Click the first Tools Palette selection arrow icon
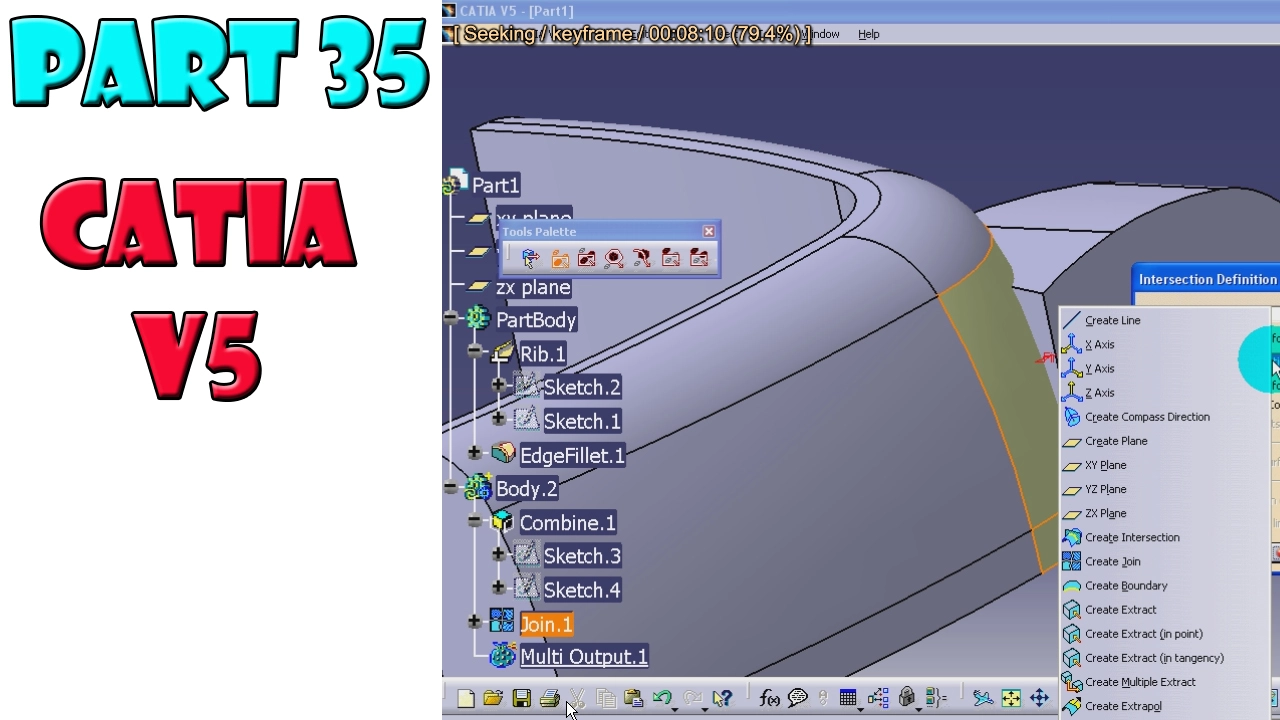The image size is (1280, 720). (530, 259)
